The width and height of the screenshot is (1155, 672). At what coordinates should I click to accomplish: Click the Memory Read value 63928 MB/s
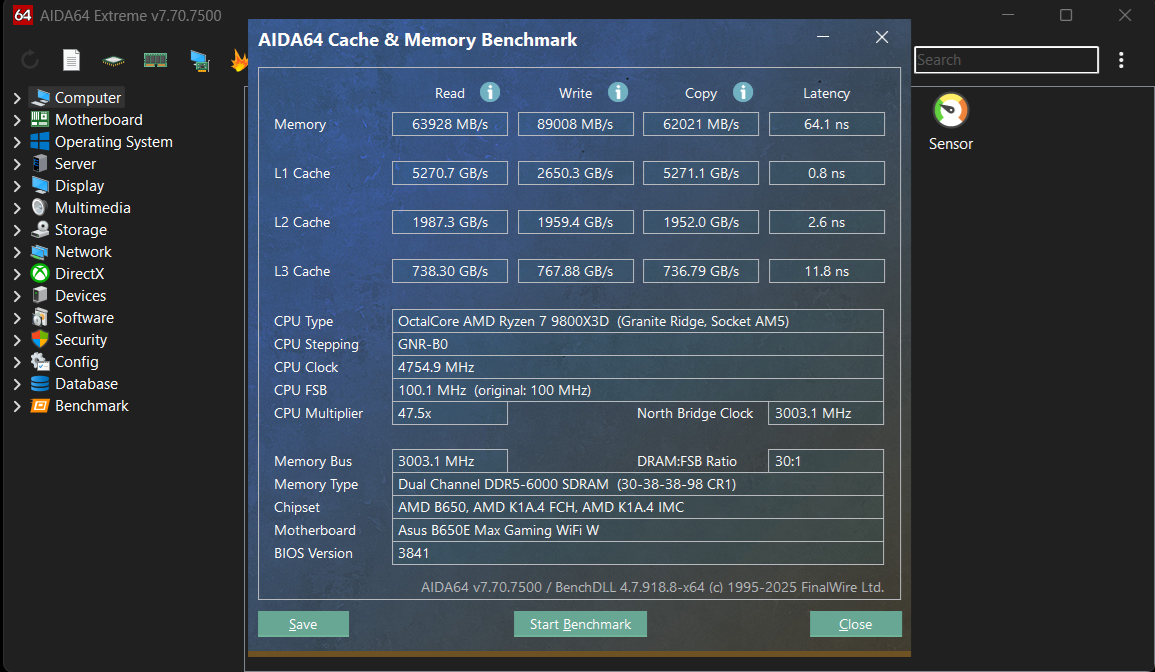[x=450, y=124]
